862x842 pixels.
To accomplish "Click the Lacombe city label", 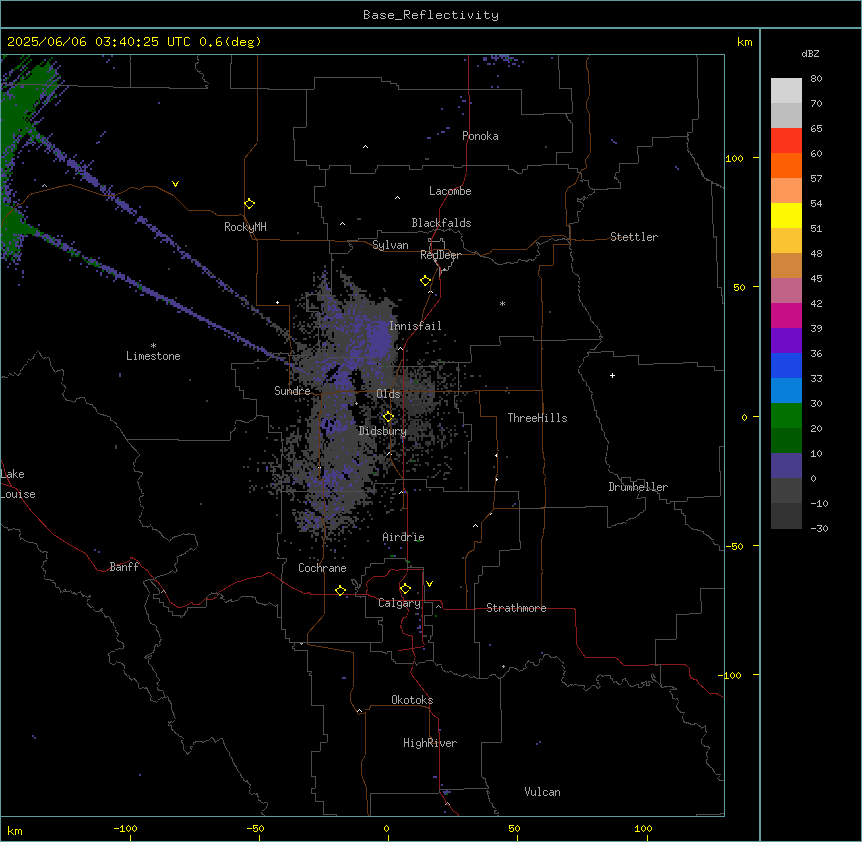I will pos(450,191).
